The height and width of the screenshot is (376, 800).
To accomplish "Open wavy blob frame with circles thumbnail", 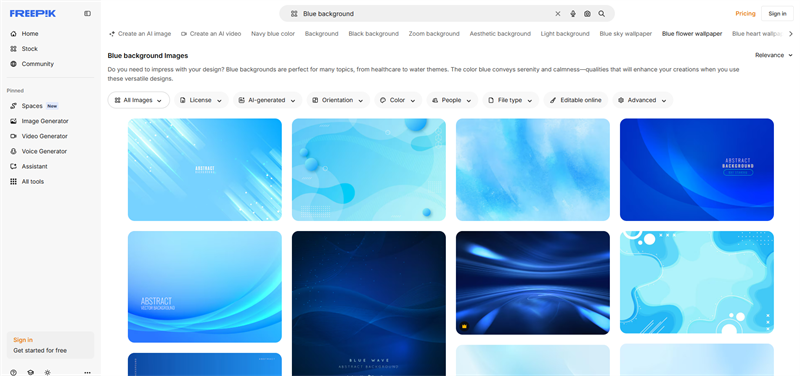I will coord(697,282).
